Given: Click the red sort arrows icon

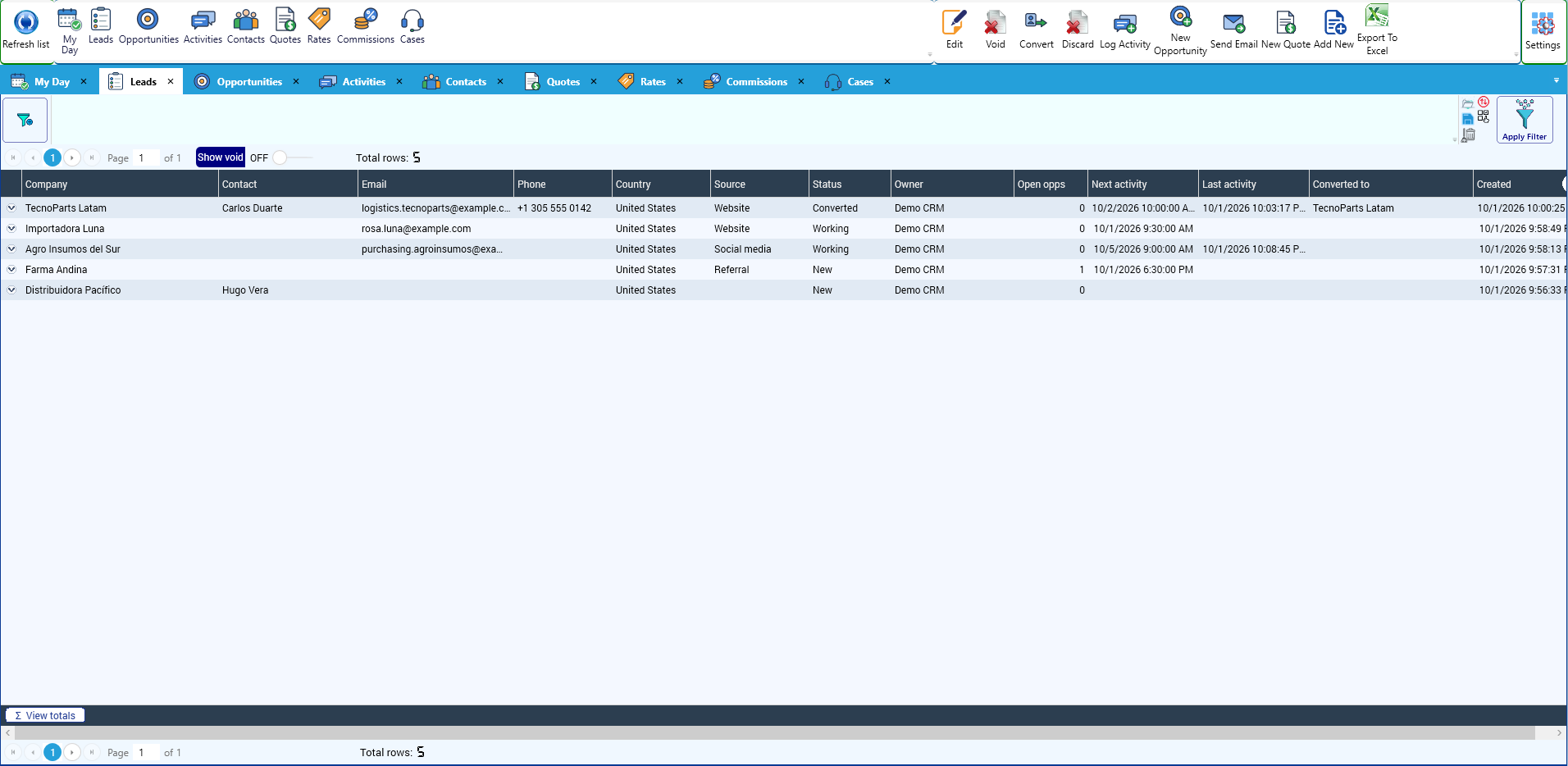Looking at the screenshot, I should tap(1484, 103).
